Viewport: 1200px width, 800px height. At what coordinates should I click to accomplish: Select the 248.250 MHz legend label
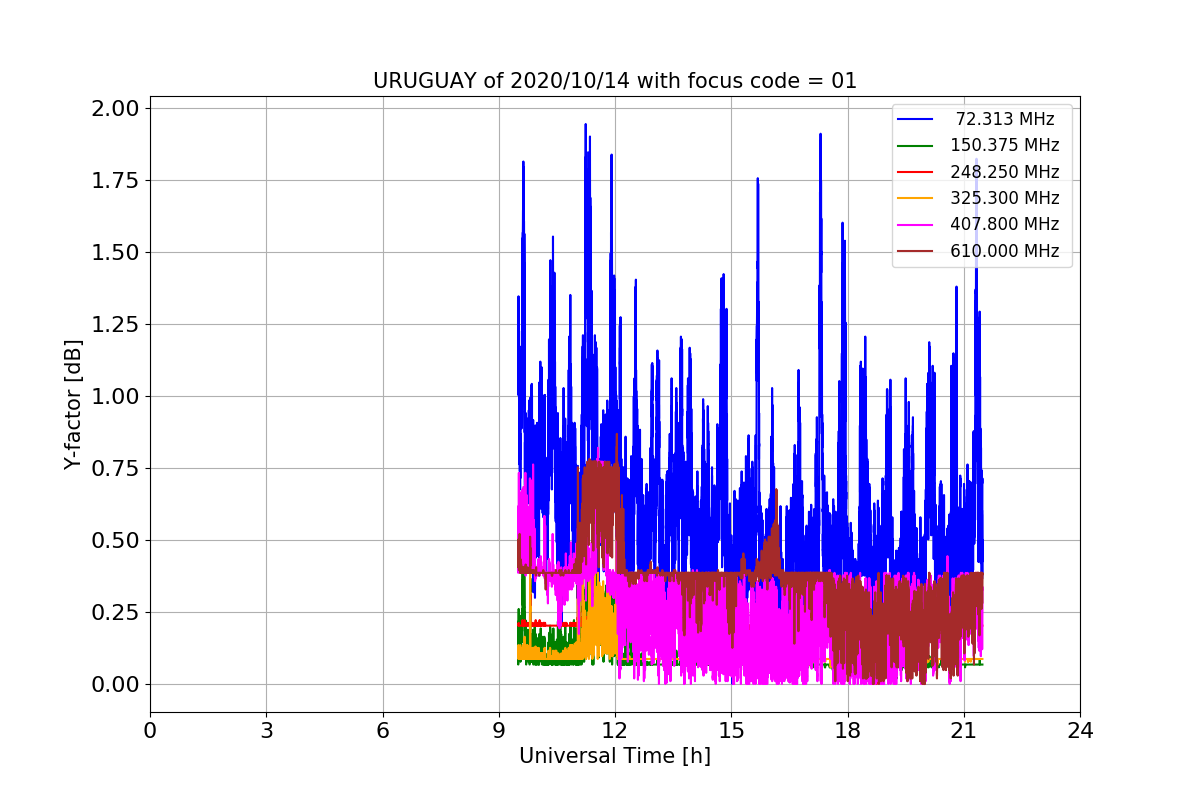pyautogui.click(x=1005, y=172)
